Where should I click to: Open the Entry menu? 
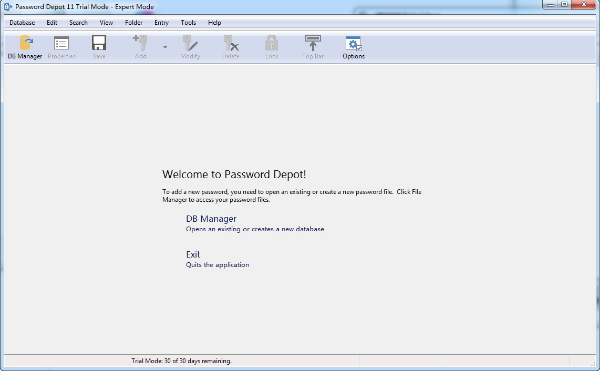161,23
